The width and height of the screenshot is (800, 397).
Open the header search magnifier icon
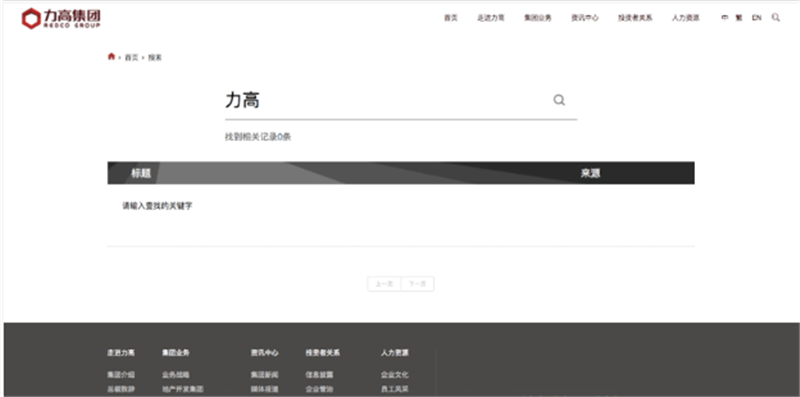pyautogui.click(x=776, y=18)
